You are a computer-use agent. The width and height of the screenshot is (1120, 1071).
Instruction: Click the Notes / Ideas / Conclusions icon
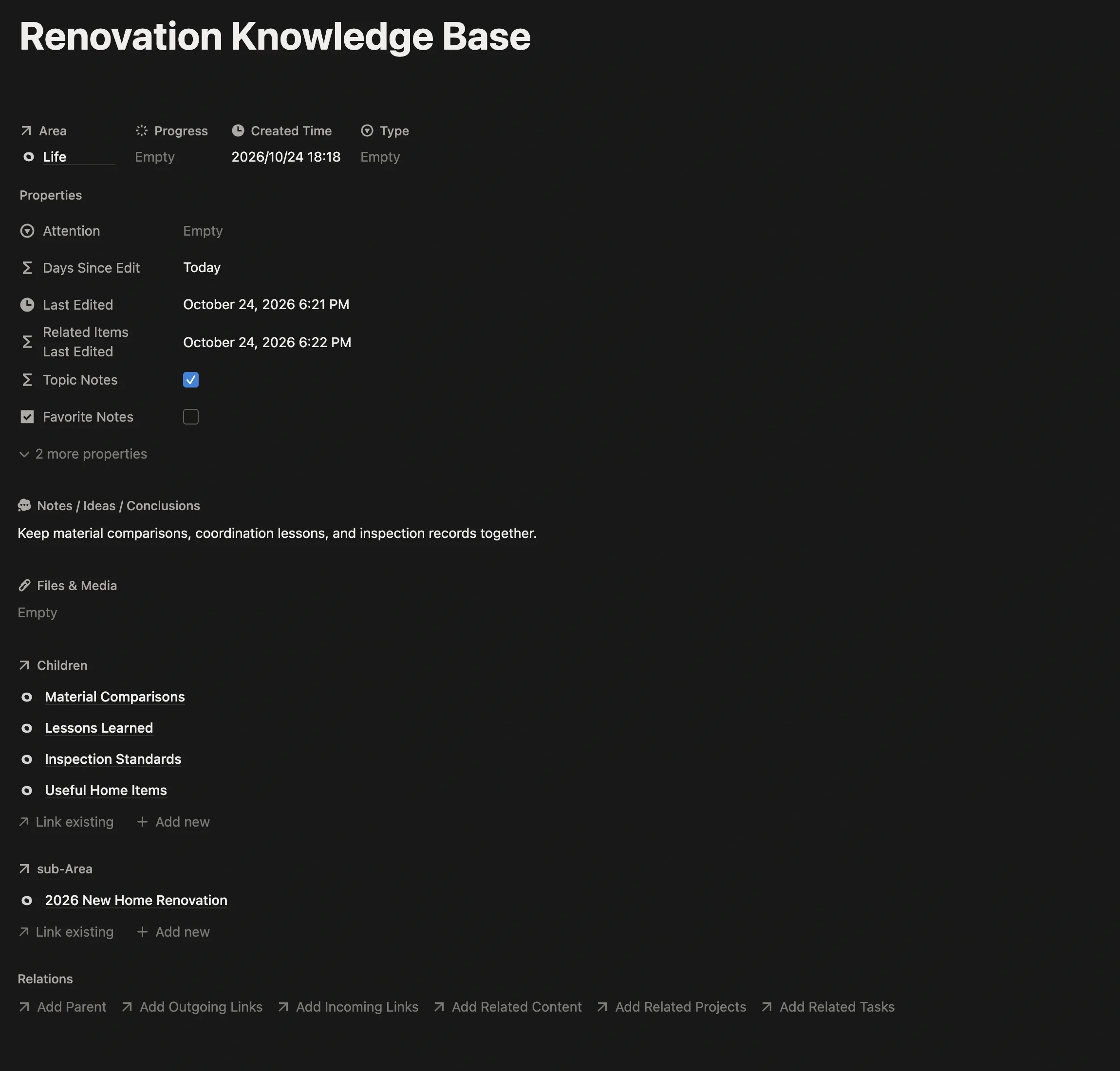[x=24, y=506]
